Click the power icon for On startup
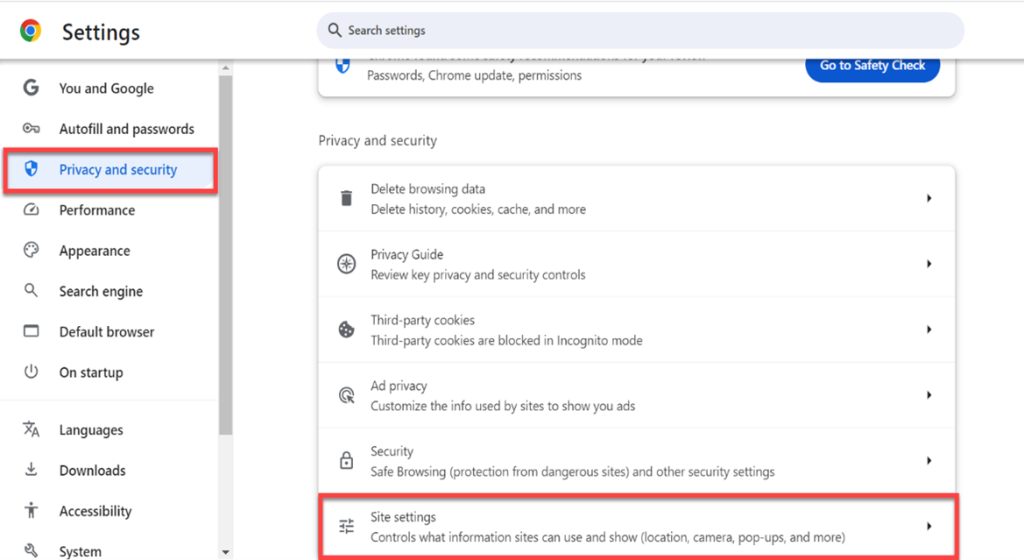Screen dimensions: 1024x560 pyautogui.click(x=31, y=371)
